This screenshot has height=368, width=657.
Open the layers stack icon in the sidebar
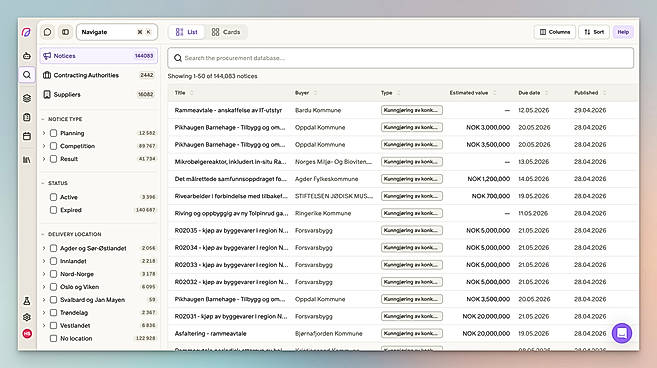27,98
